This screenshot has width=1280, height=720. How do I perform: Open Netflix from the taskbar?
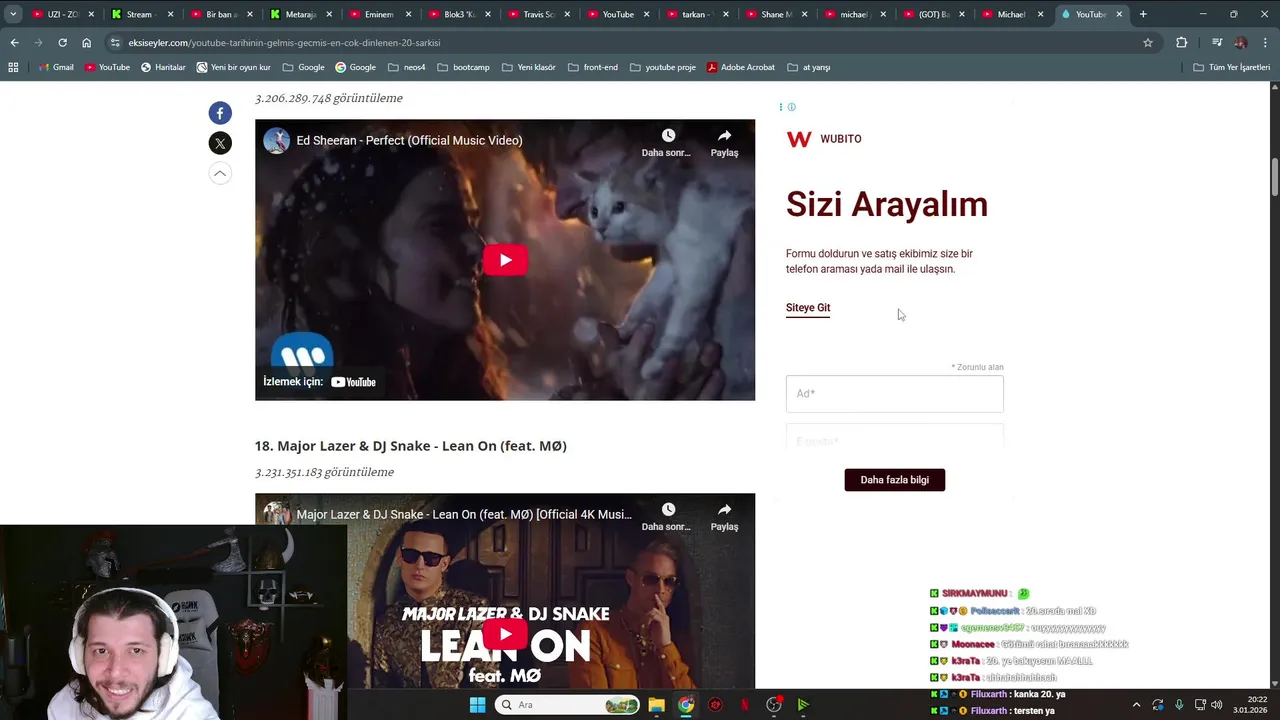click(745, 705)
